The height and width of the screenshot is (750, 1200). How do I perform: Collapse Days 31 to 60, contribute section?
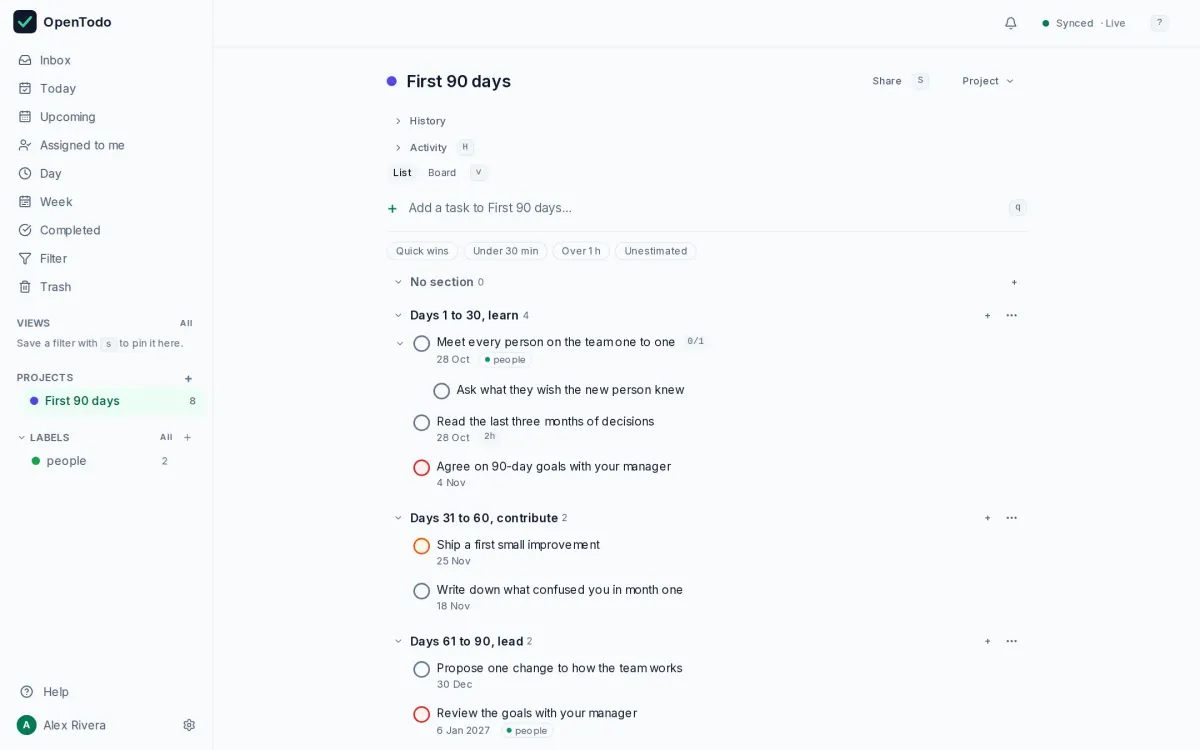point(398,518)
